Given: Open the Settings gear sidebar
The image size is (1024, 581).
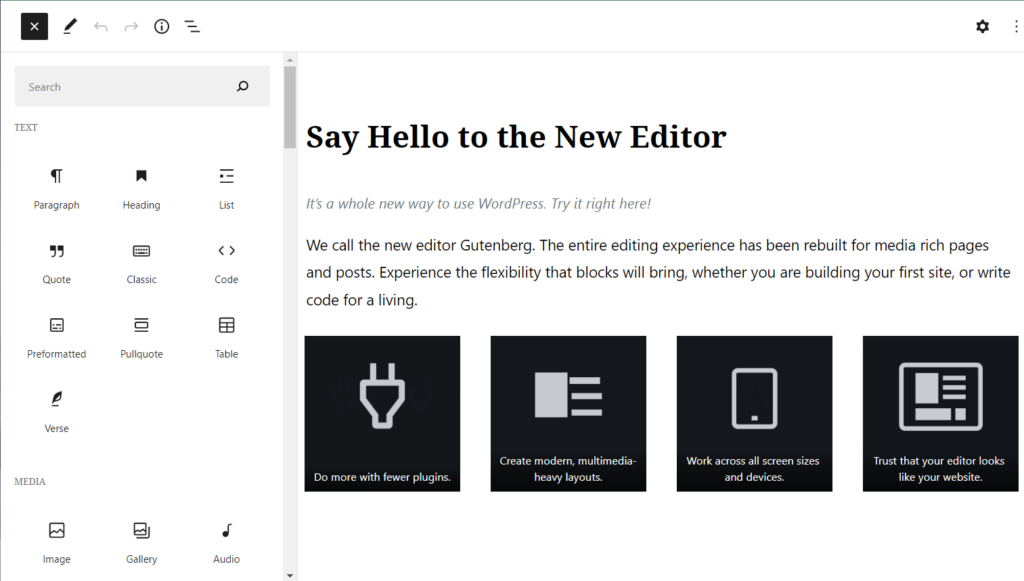Looking at the screenshot, I should pos(982,26).
